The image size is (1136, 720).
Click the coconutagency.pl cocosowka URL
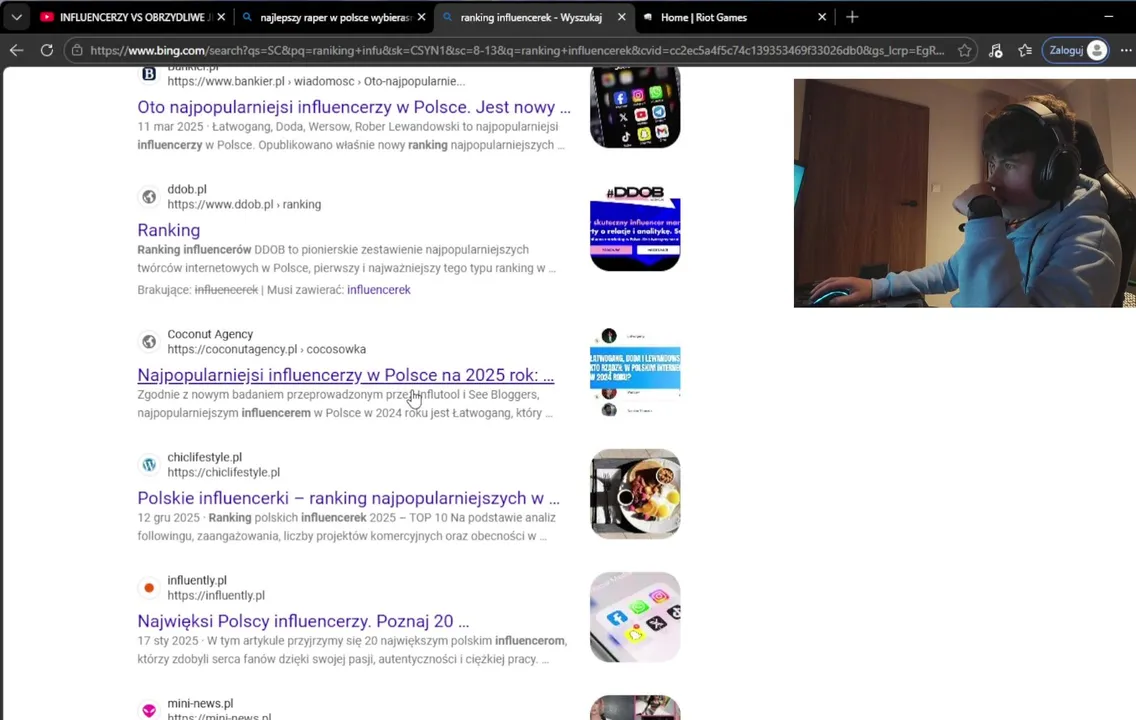(x=267, y=349)
